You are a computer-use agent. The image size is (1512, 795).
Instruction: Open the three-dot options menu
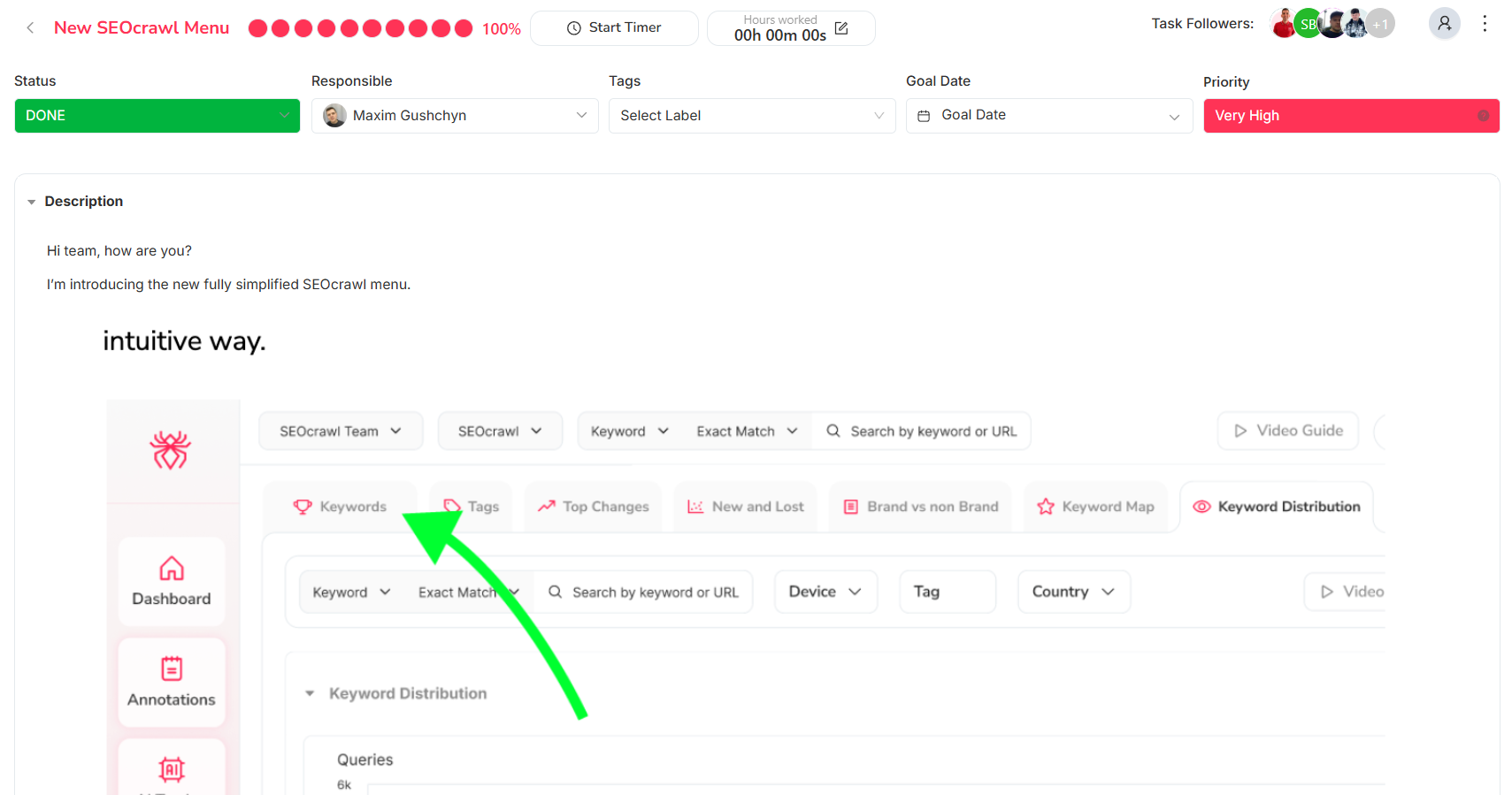1485,24
